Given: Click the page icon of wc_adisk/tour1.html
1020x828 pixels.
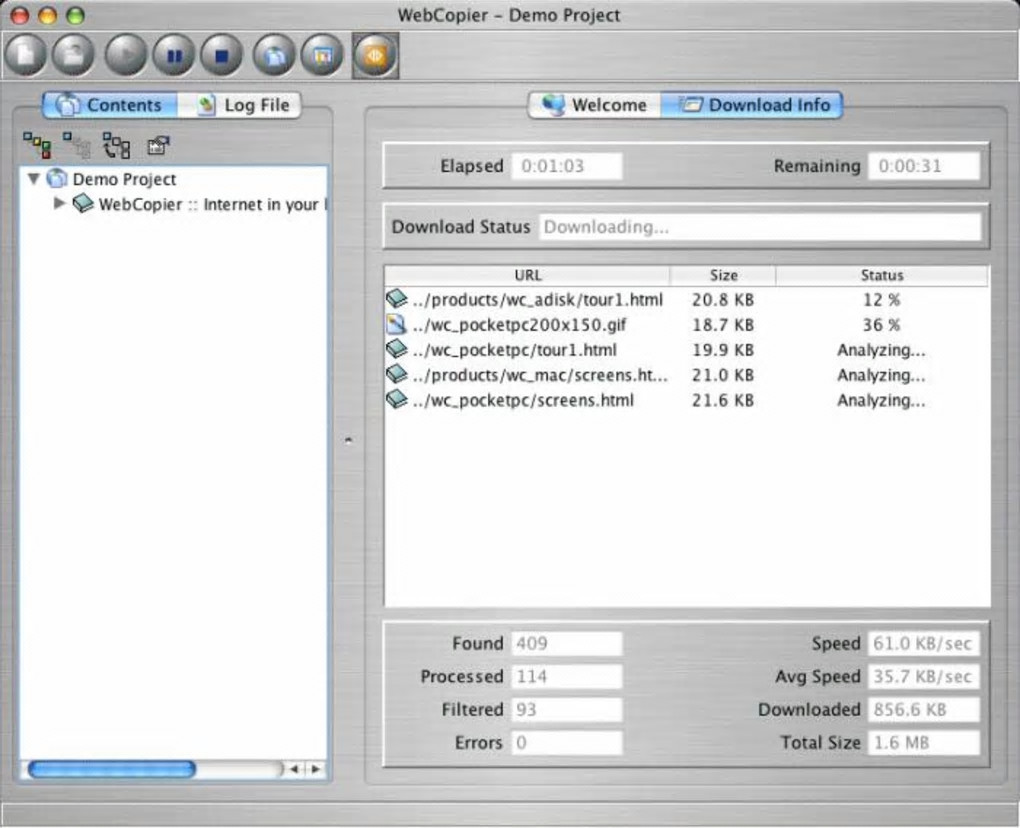Looking at the screenshot, I should click(x=396, y=299).
